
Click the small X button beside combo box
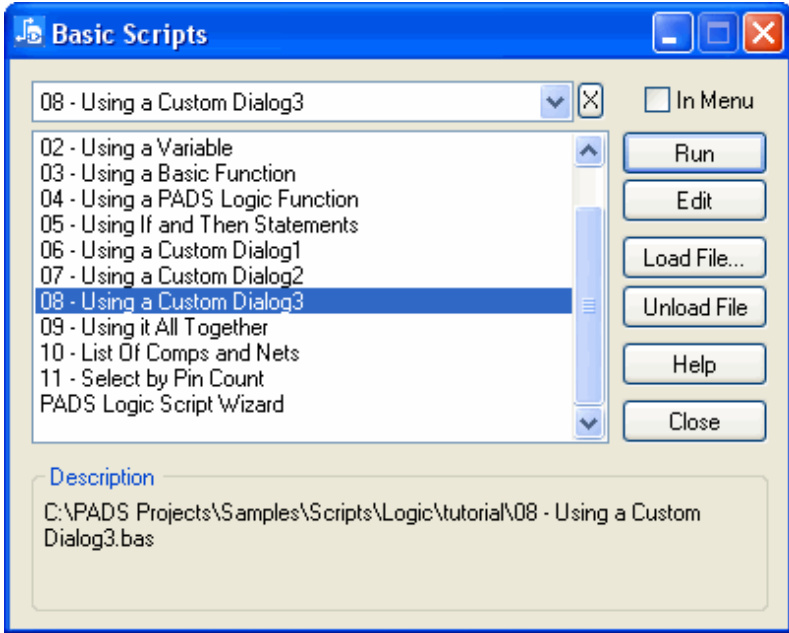click(x=591, y=101)
